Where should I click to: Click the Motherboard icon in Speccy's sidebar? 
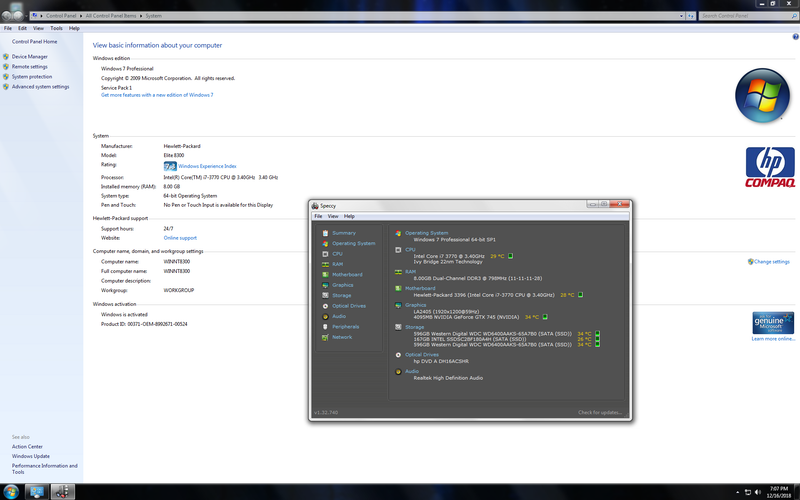click(325, 274)
